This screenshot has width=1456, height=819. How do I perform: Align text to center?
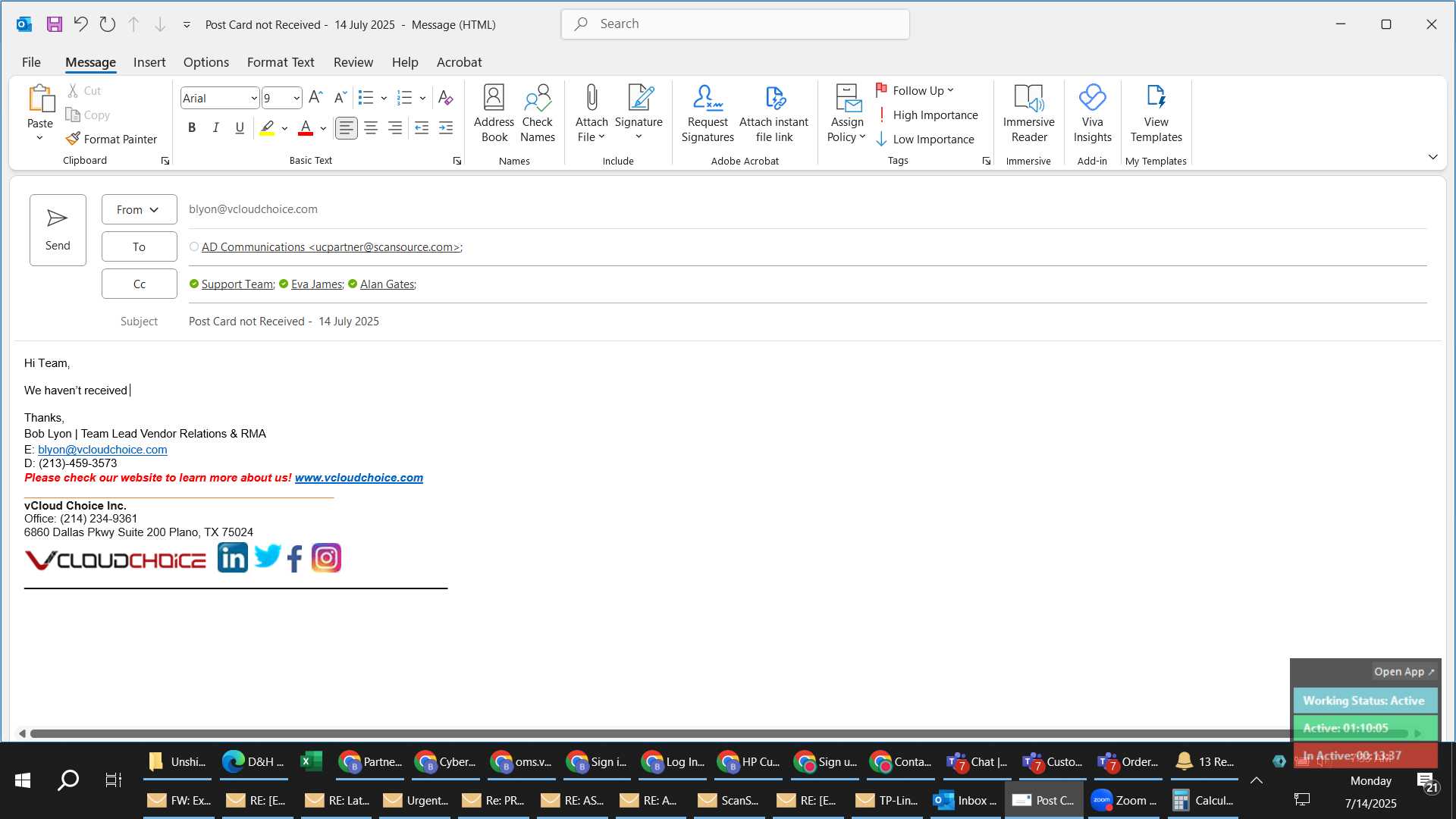click(x=371, y=128)
